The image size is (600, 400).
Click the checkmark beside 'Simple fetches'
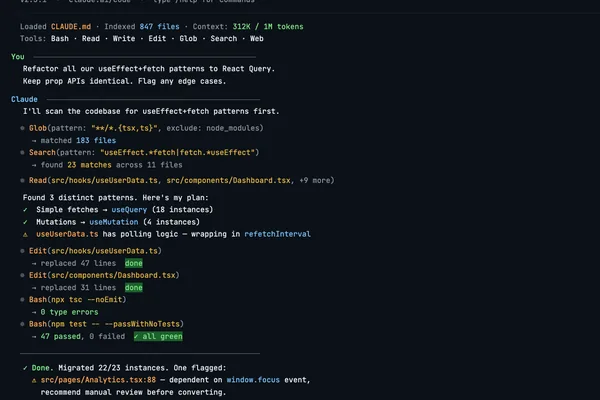click(x=25, y=210)
